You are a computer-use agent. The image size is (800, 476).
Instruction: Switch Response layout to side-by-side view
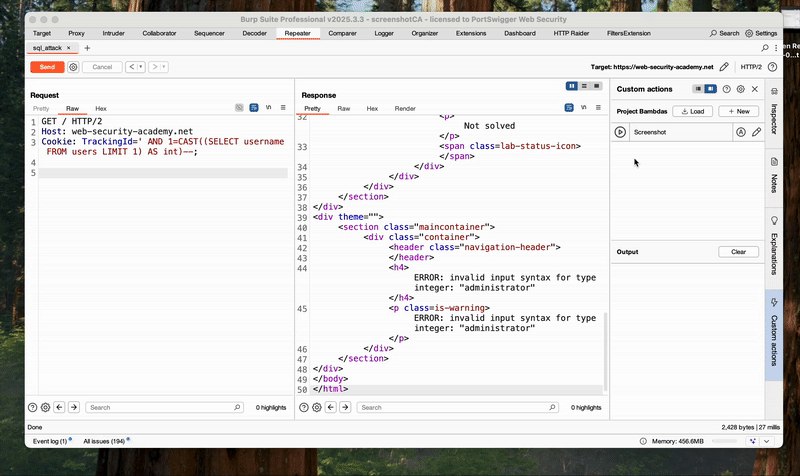tap(571, 87)
